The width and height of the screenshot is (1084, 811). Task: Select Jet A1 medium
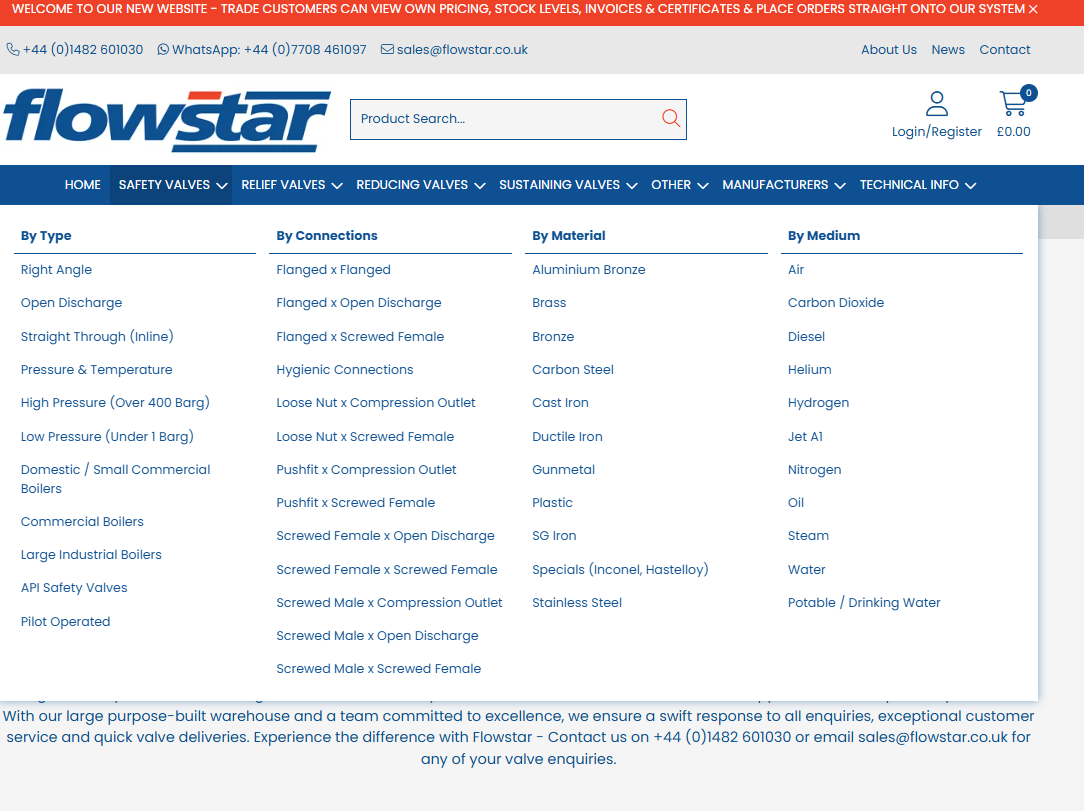tap(805, 437)
